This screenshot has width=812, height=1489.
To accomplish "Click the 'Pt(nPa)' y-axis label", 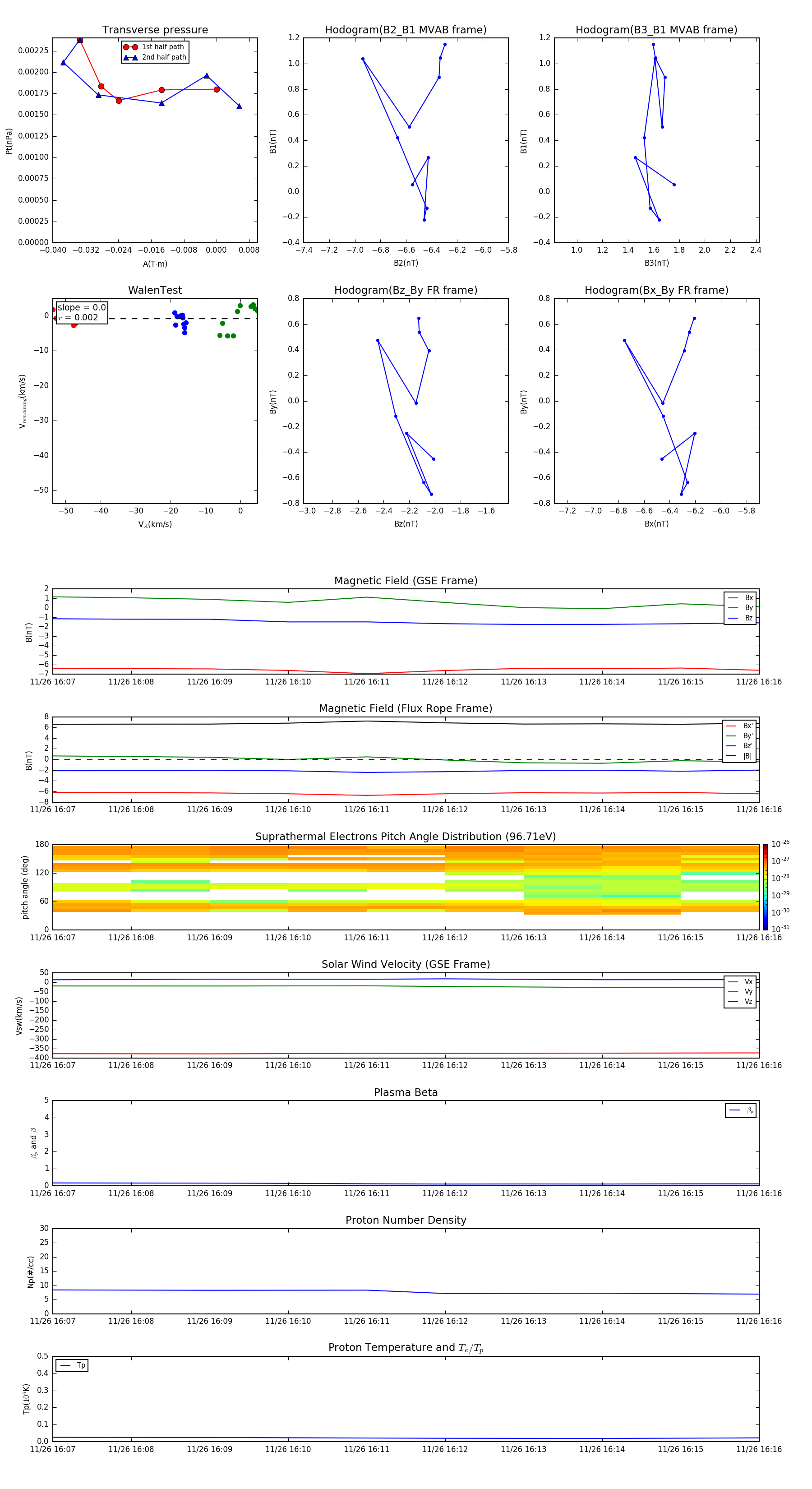I will [9, 141].
